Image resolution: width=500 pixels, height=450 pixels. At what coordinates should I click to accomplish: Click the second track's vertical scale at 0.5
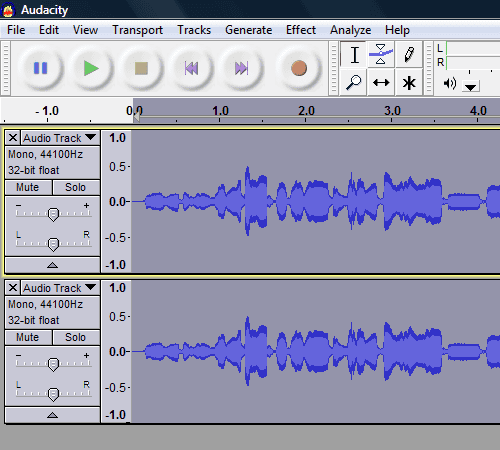click(118, 316)
